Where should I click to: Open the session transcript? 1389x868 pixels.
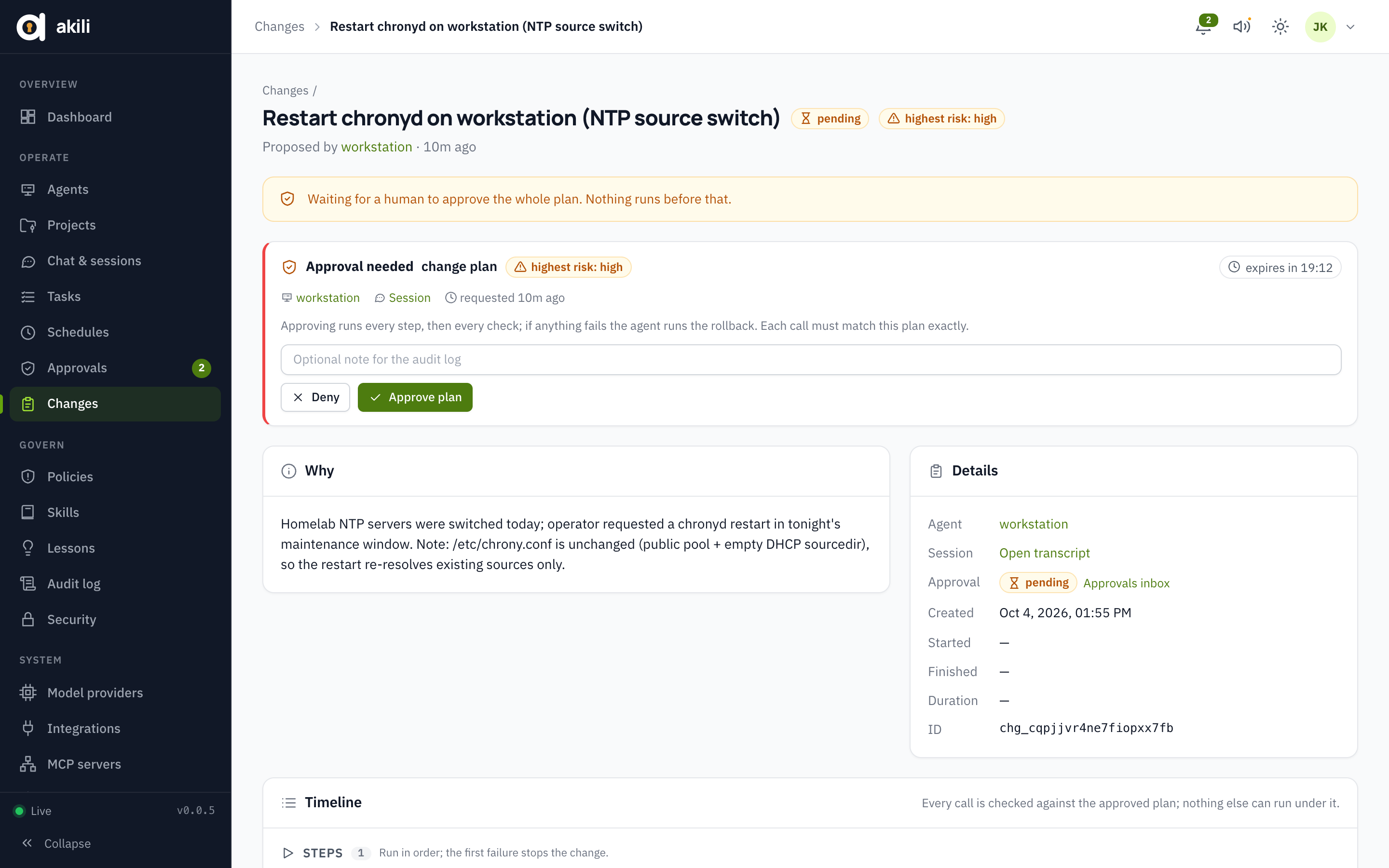1044,553
